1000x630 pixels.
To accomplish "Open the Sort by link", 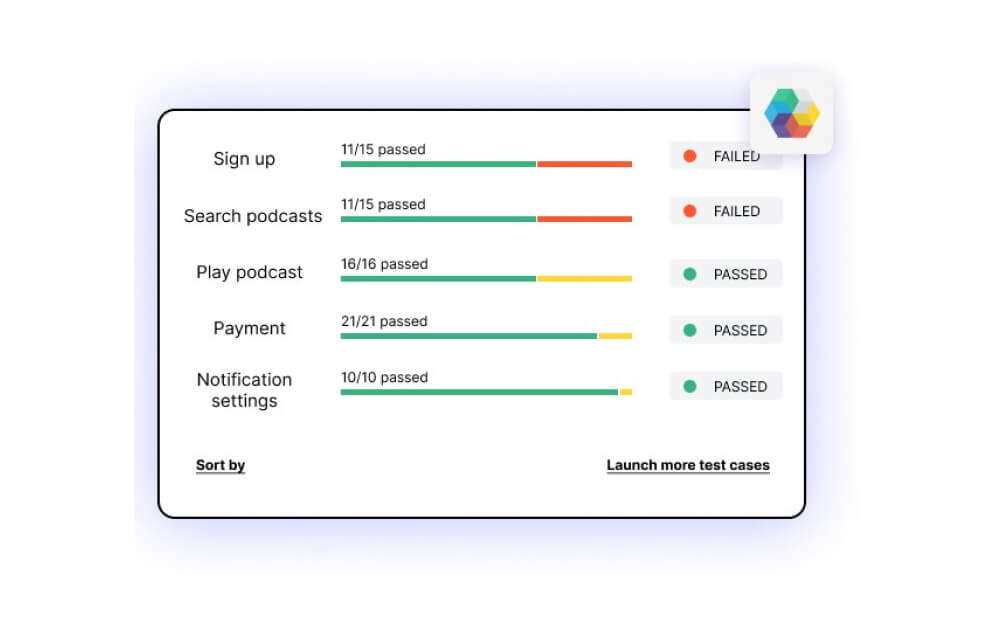I will click(x=220, y=465).
